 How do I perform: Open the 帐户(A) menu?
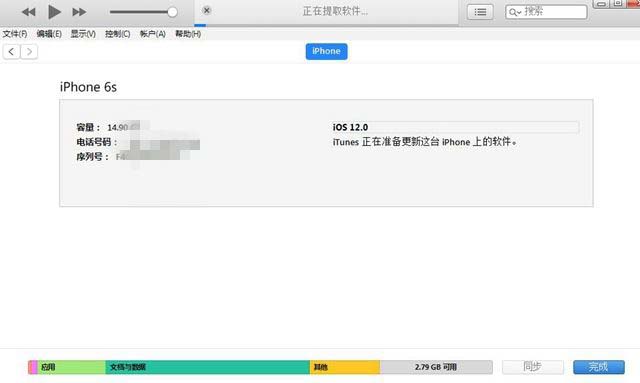(153, 34)
